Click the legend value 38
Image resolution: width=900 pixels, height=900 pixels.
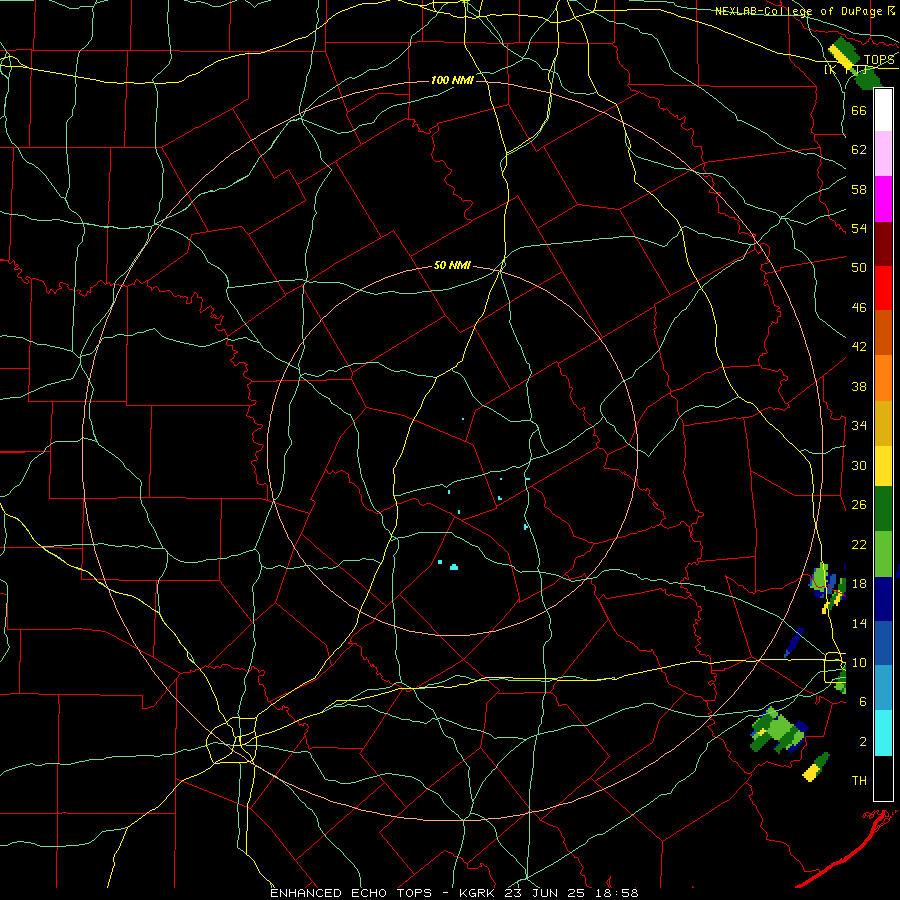859,386
